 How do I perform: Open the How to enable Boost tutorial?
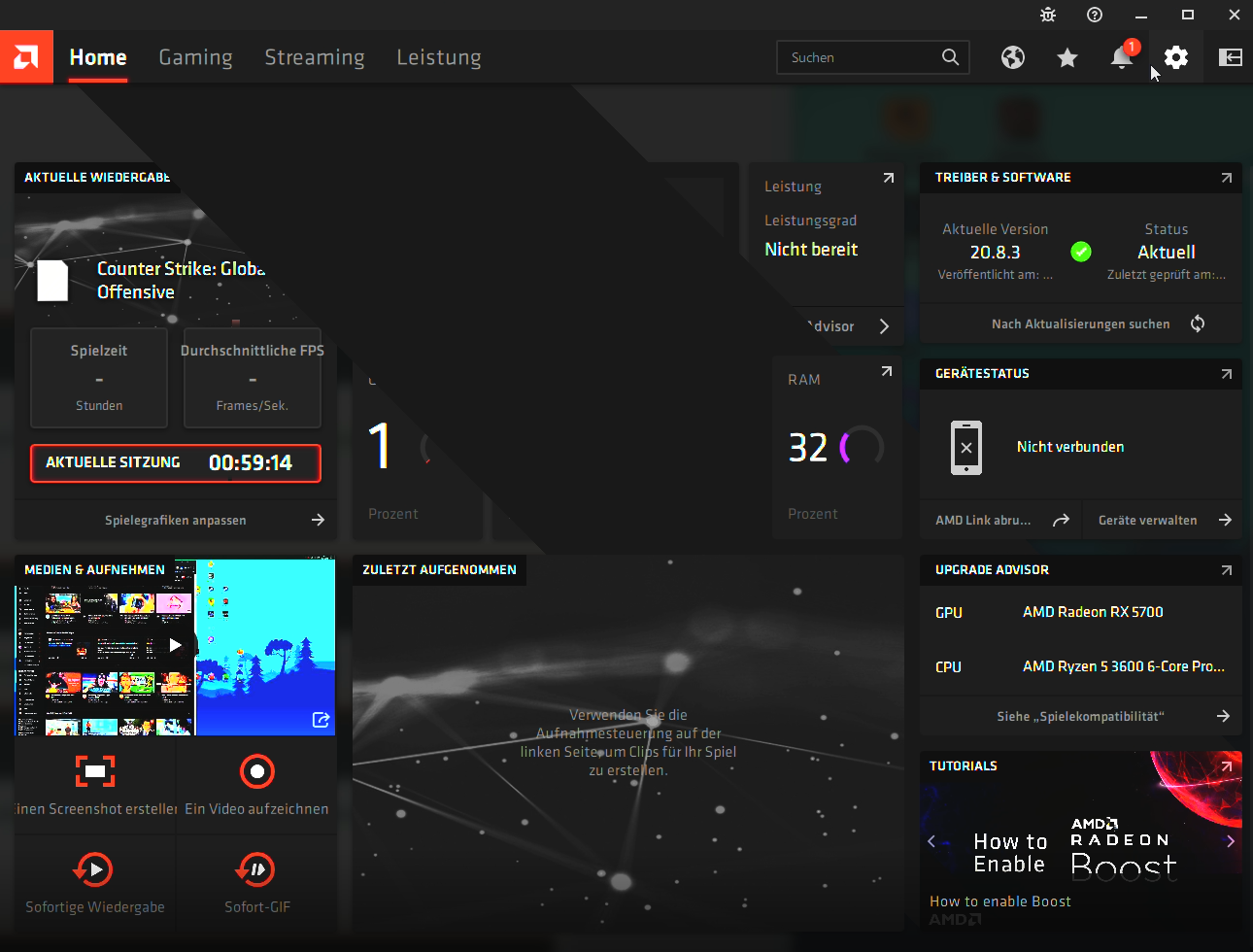[1000, 901]
